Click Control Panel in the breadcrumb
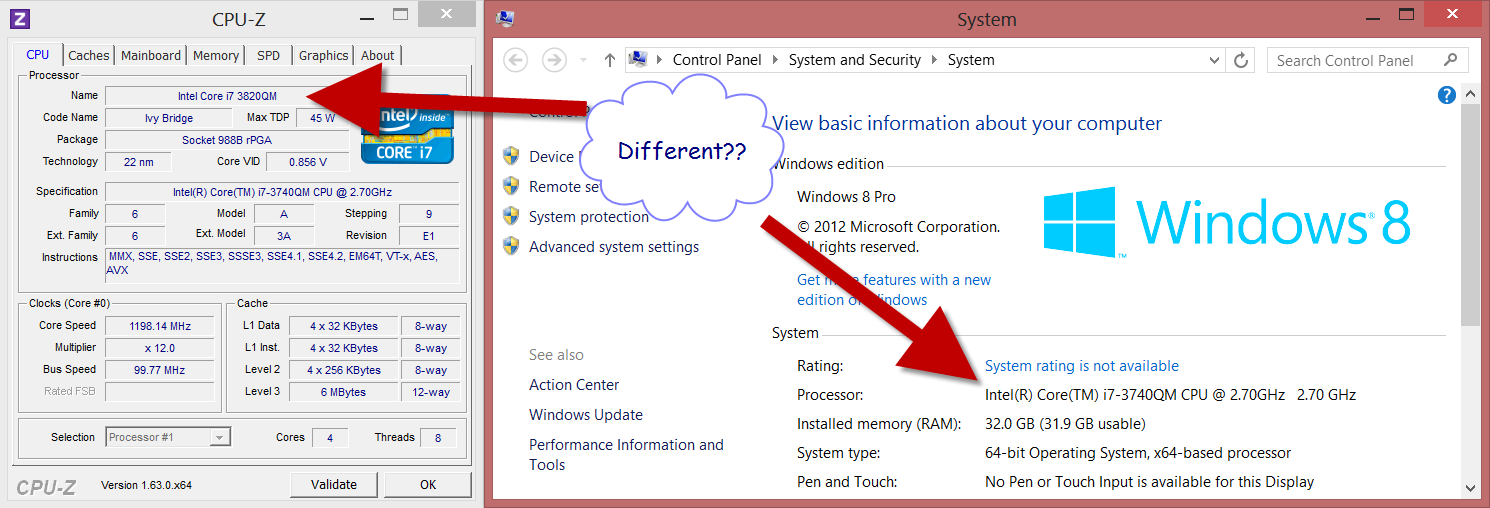Image resolution: width=1490 pixels, height=508 pixels. click(717, 60)
